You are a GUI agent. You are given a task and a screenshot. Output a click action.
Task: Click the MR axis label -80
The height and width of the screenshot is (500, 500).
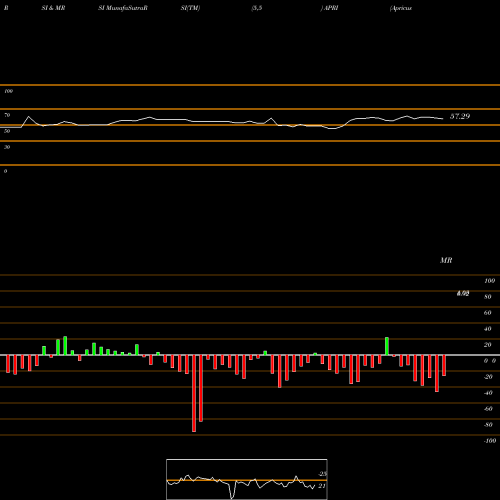click(x=488, y=425)
